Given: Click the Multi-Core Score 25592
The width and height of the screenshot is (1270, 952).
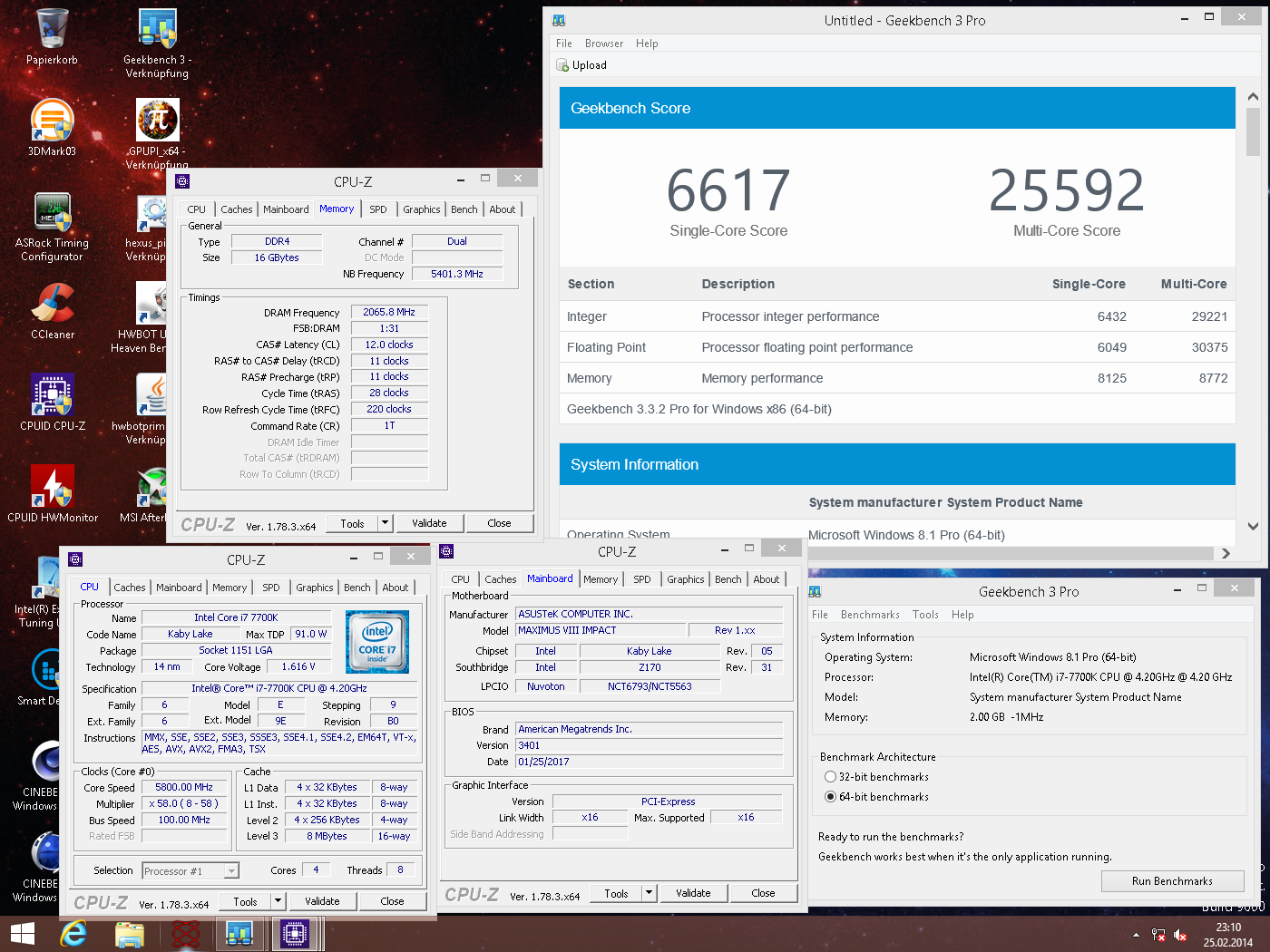Looking at the screenshot, I should coord(1067,191).
